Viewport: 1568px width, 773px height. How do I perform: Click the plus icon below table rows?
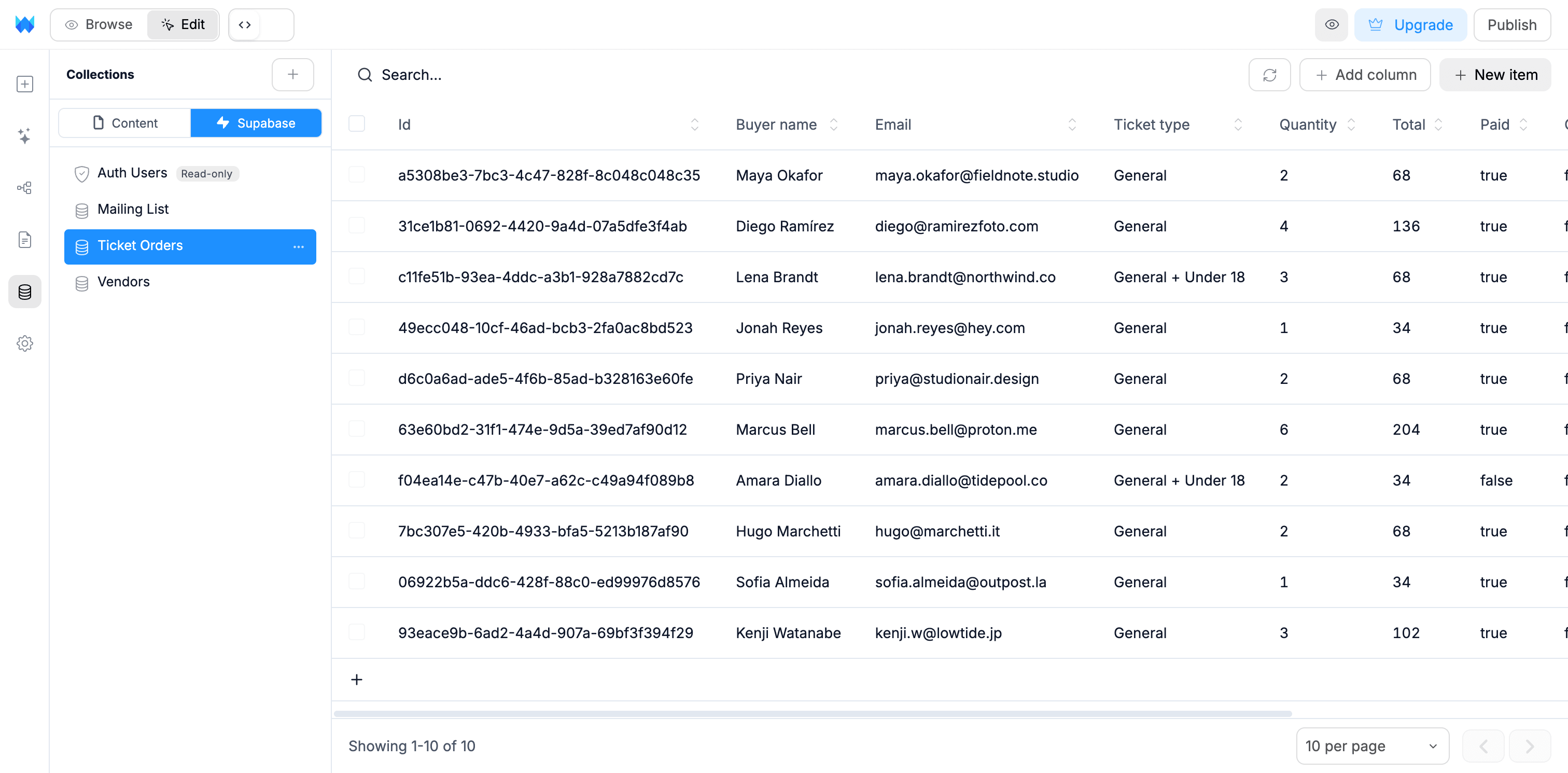click(357, 679)
